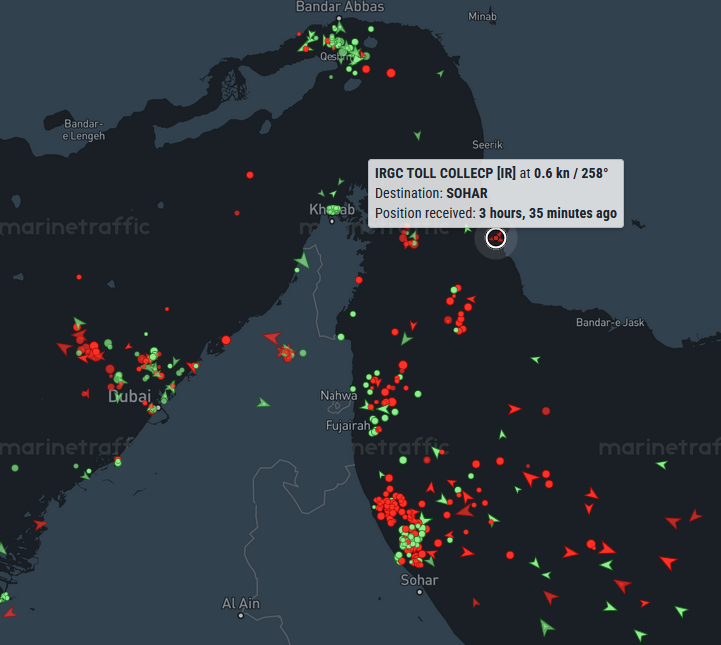Click the green arrow vessel southwest of Seerik
Viewport: 721px width, 645px height.
418,135
